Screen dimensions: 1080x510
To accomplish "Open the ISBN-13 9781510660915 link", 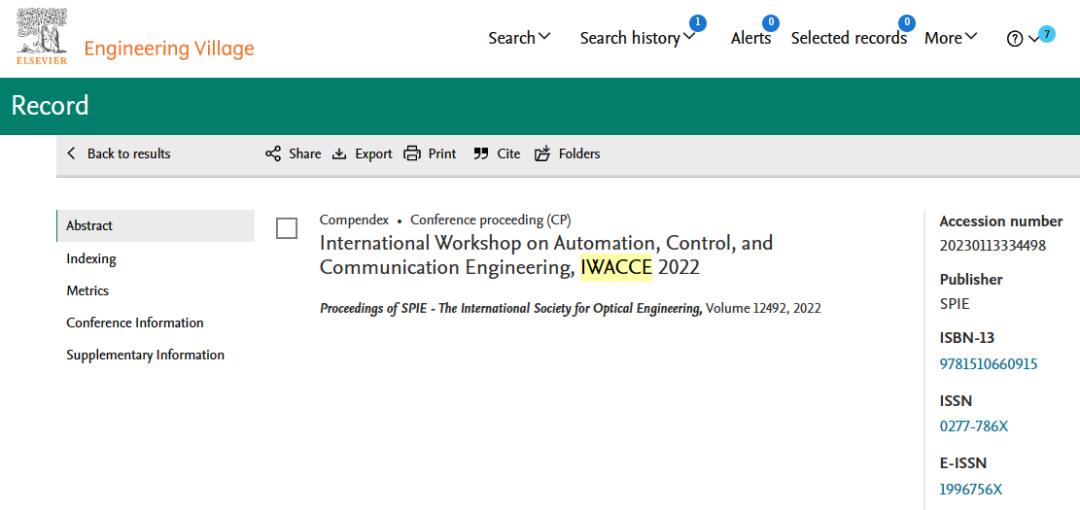I will pyautogui.click(x=988, y=364).
